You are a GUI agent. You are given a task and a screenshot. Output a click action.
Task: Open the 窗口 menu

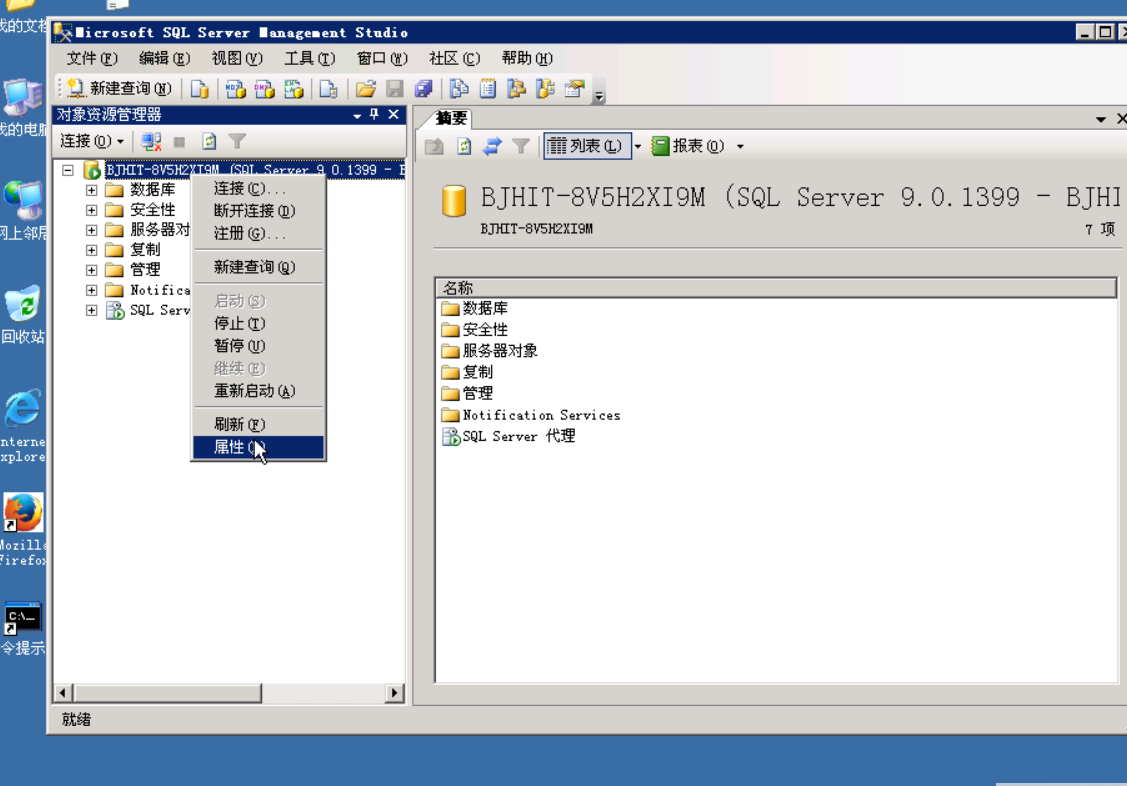coord(382,58)
